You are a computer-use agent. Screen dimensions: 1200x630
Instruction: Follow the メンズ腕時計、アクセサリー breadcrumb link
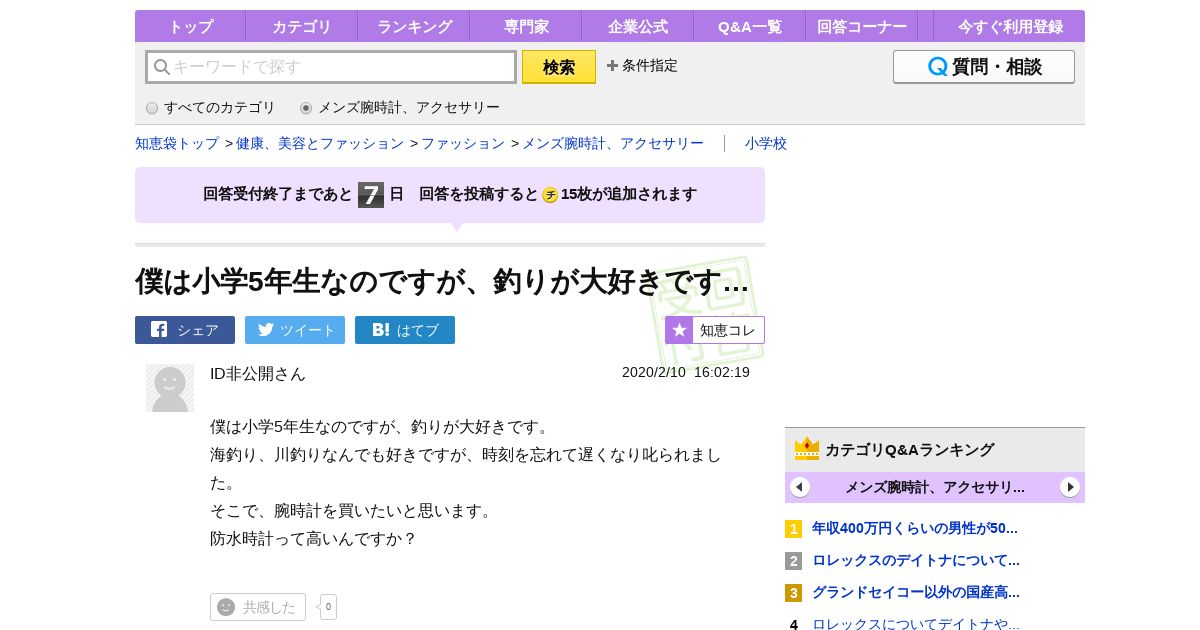(x=613, y=144)
